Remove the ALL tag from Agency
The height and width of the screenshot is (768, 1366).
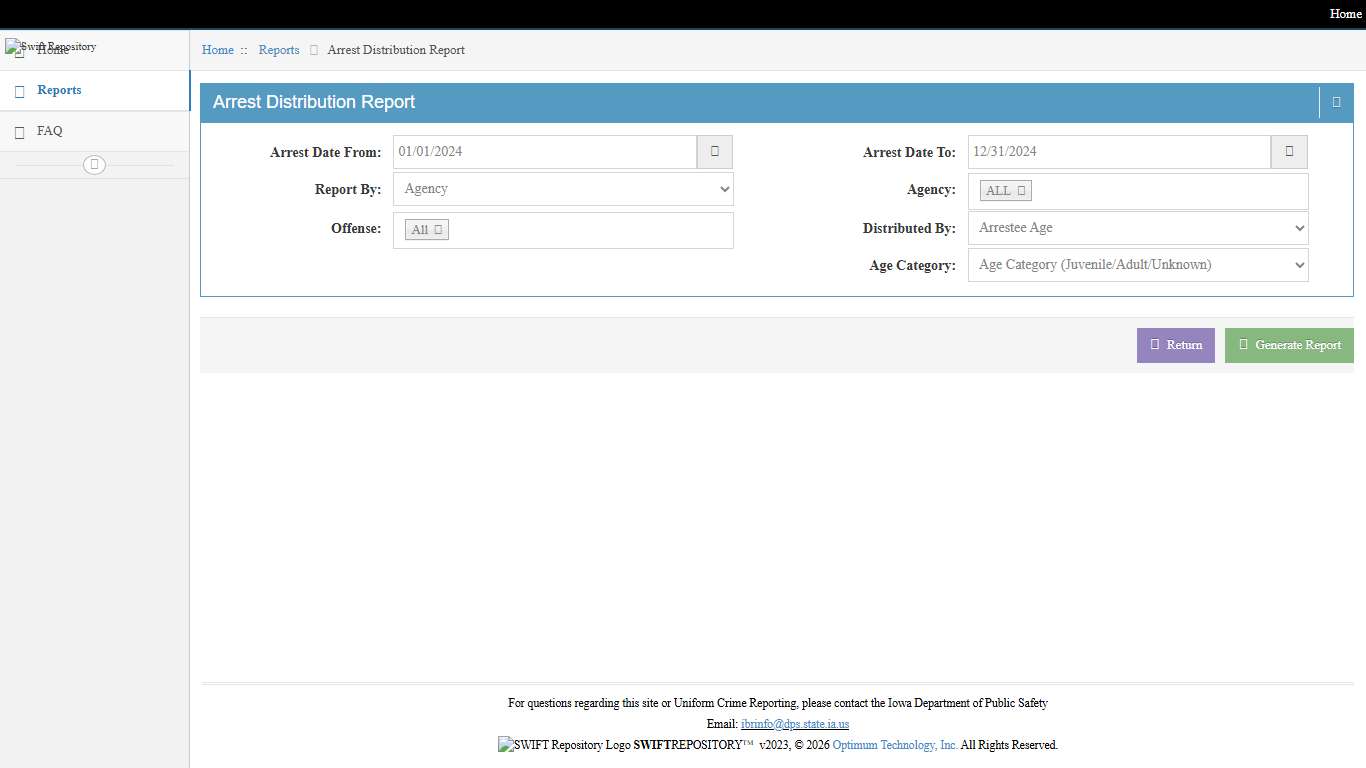tap(1021, 191)
